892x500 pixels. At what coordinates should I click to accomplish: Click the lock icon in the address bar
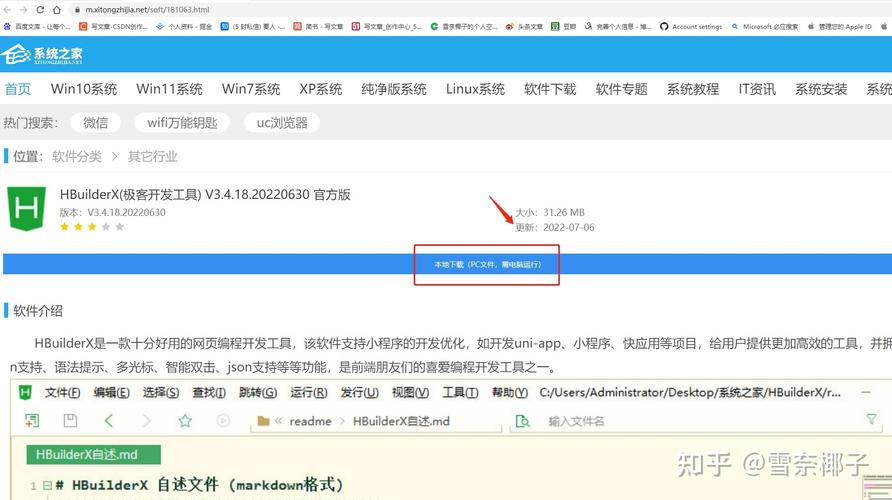click(x=77, y=10)
